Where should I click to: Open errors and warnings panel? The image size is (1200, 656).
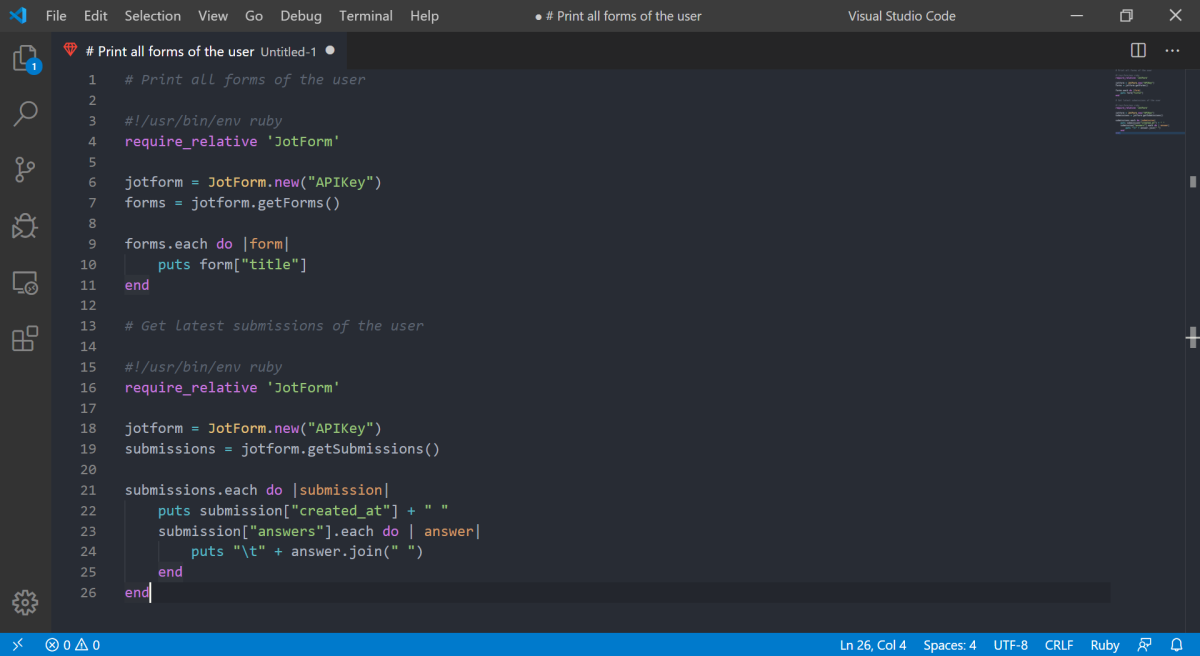70,645
